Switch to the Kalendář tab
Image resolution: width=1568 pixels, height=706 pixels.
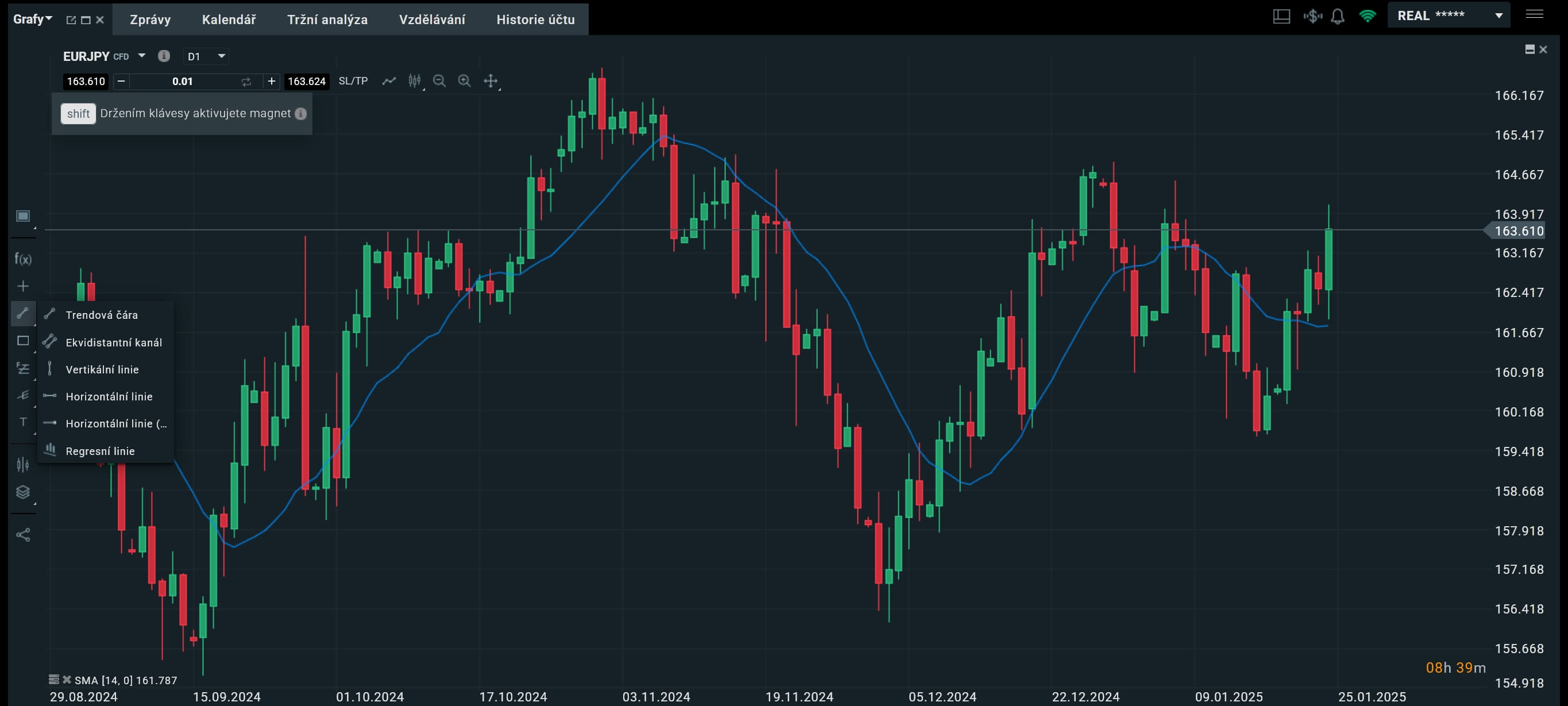229,20
